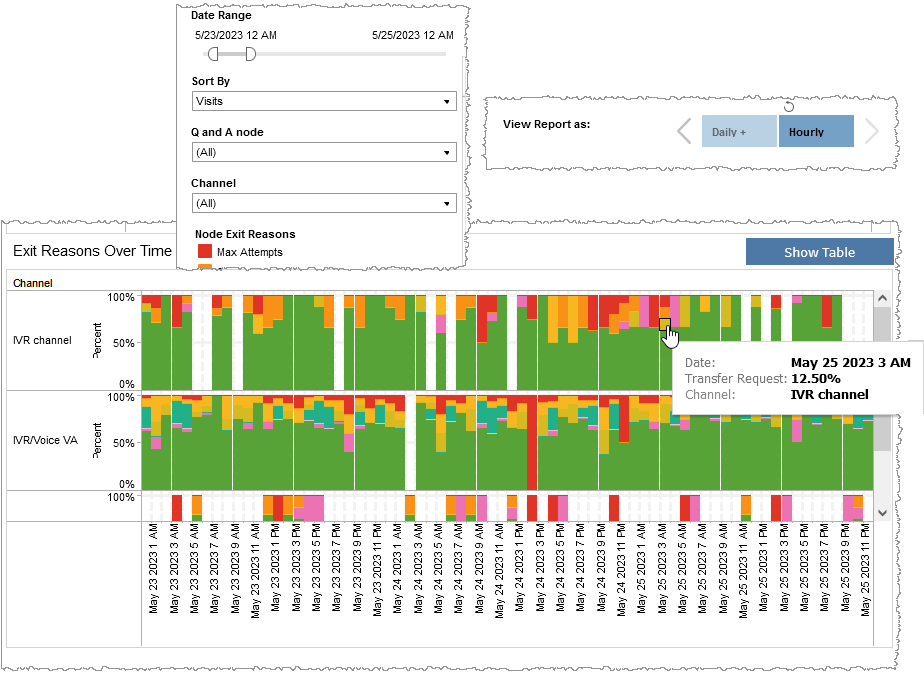Click the right Date Range slider handle
The width and height of the screenshot is (924, 674).
pyautogui.click(x=250, y=53)
